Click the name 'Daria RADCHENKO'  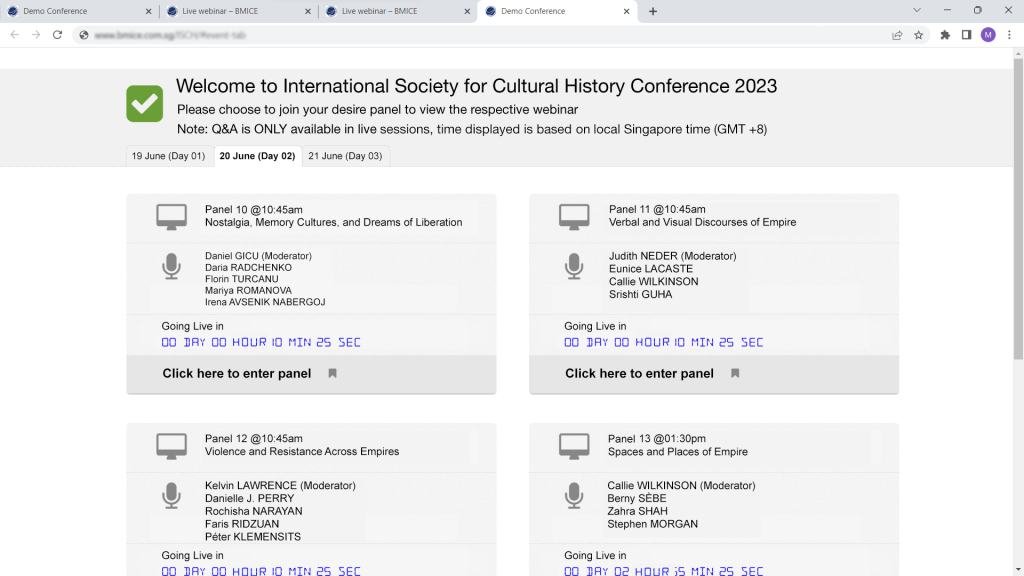coord(248,268)
